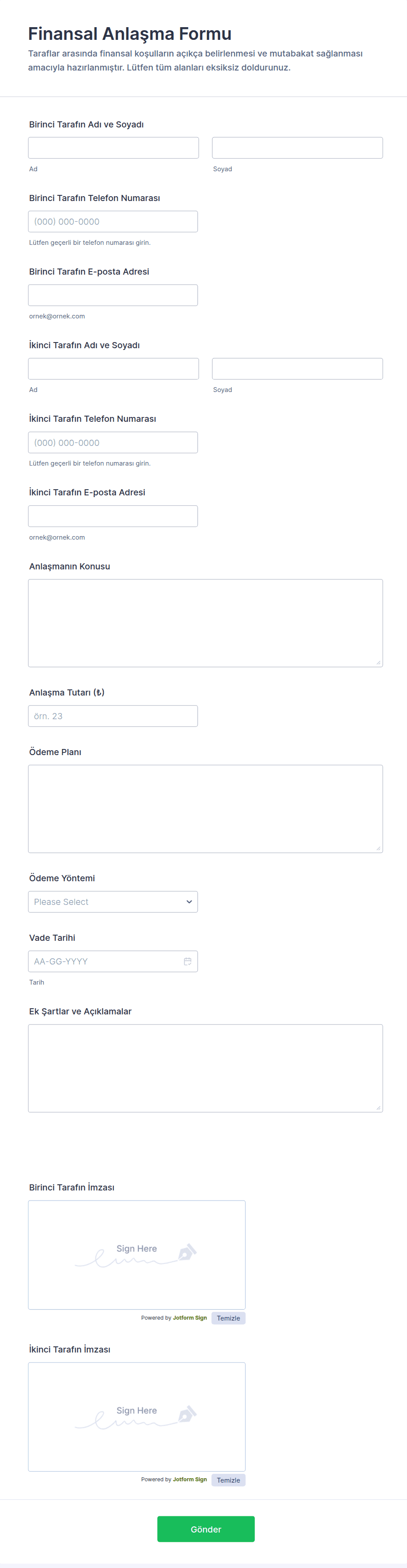Click the calendar icon in Vade Tarihi
Viewport: 407px width, 1568px height.
pos(187,961)
